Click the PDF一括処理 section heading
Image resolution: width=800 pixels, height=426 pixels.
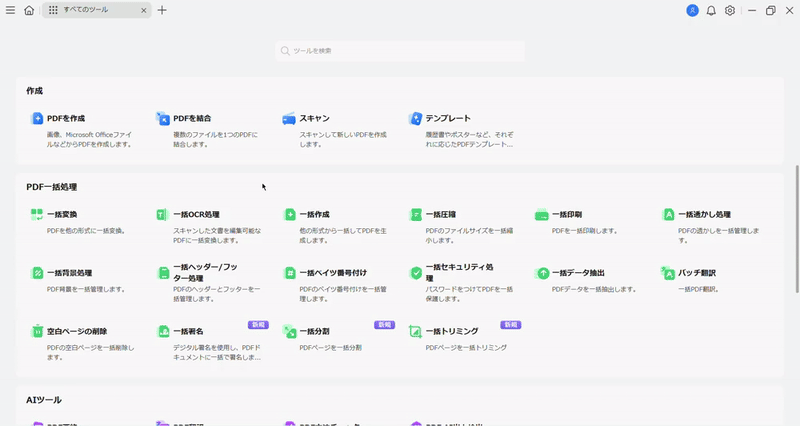point(52,187)
